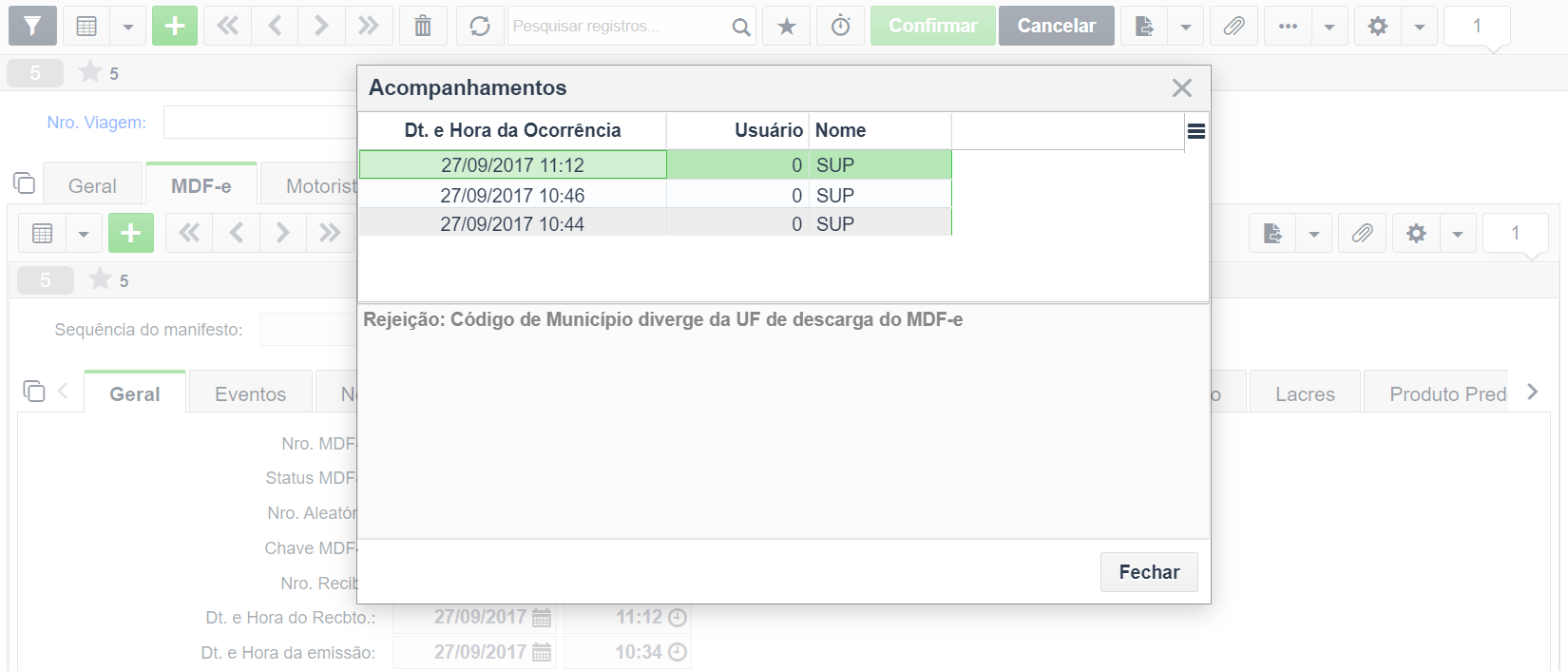Image resolution: width=1568 pixels, height=671 pixels.
Task: Click export document icon in top toolbar
Action: click(x=1144, y=26)
